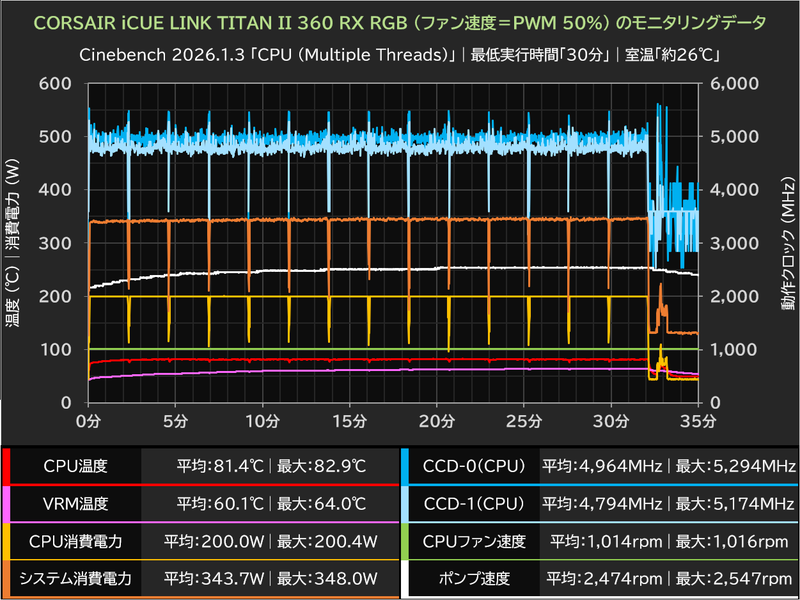Click the 10分 time axis label
Viewport: 800px width, 600px height.
tap(262, 421)
